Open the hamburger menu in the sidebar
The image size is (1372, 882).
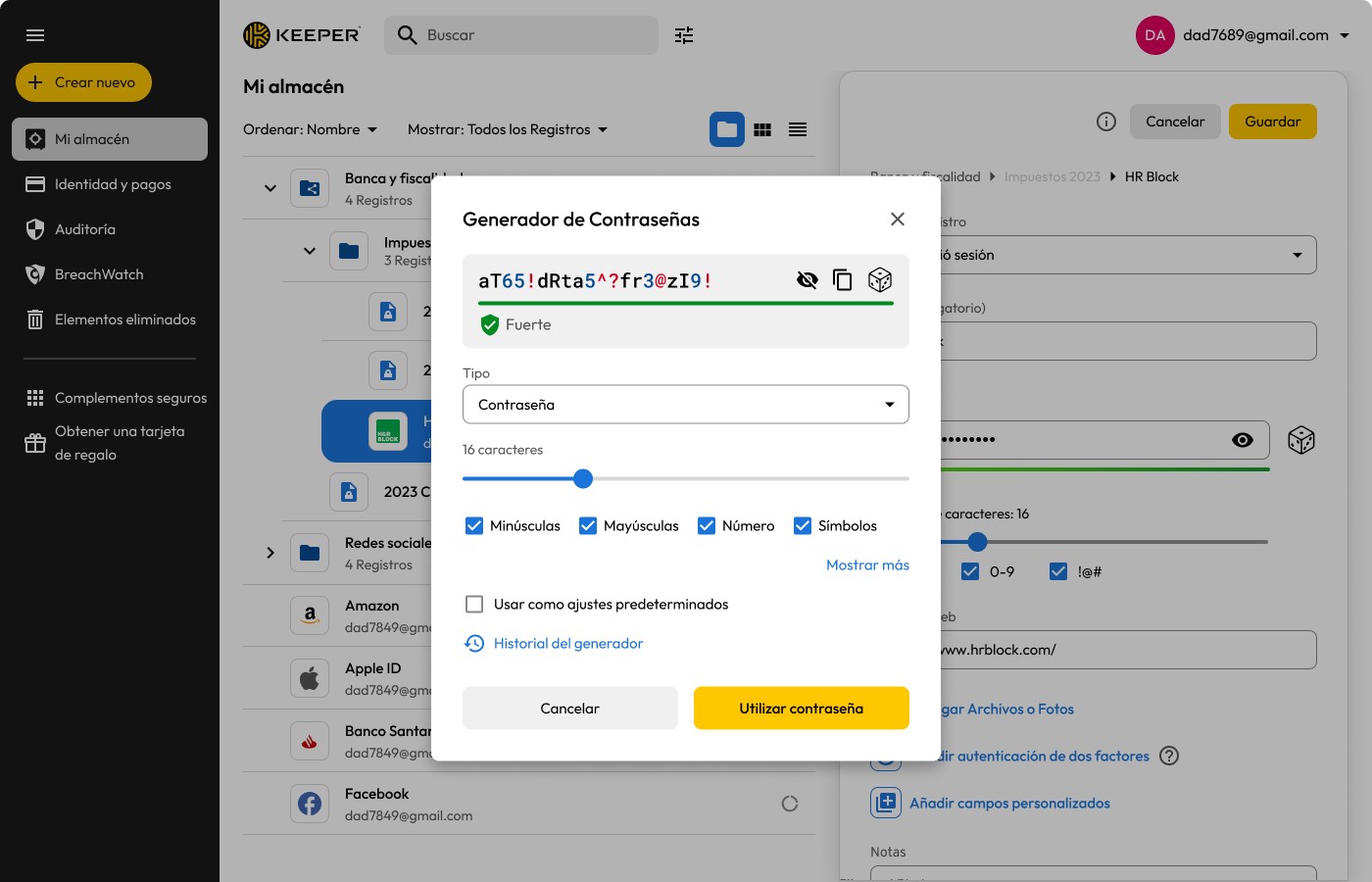(35, 35)
